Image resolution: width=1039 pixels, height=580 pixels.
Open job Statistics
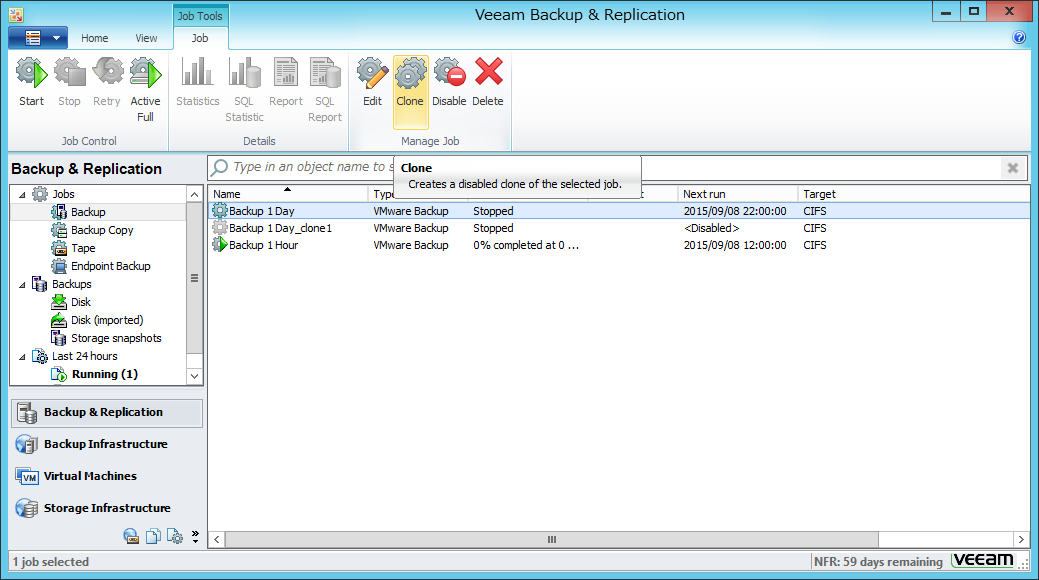click(197, 83)
